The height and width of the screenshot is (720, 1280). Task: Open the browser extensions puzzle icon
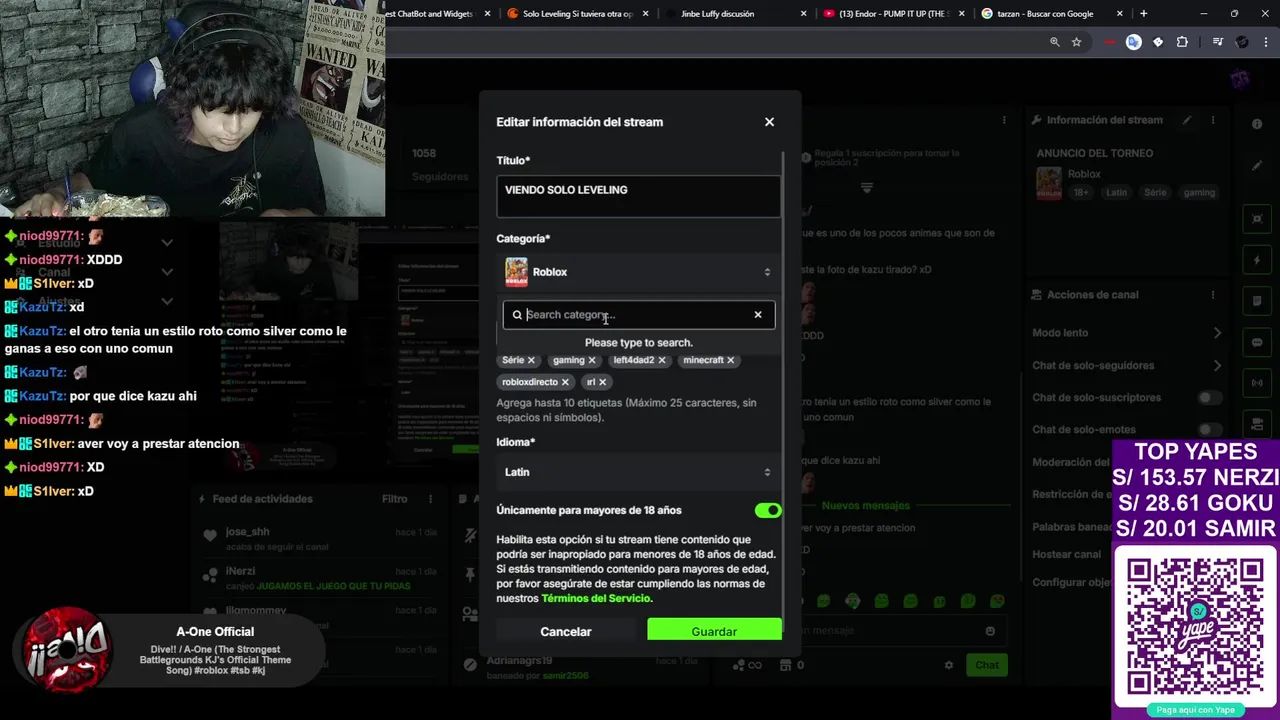(1182, 42)
